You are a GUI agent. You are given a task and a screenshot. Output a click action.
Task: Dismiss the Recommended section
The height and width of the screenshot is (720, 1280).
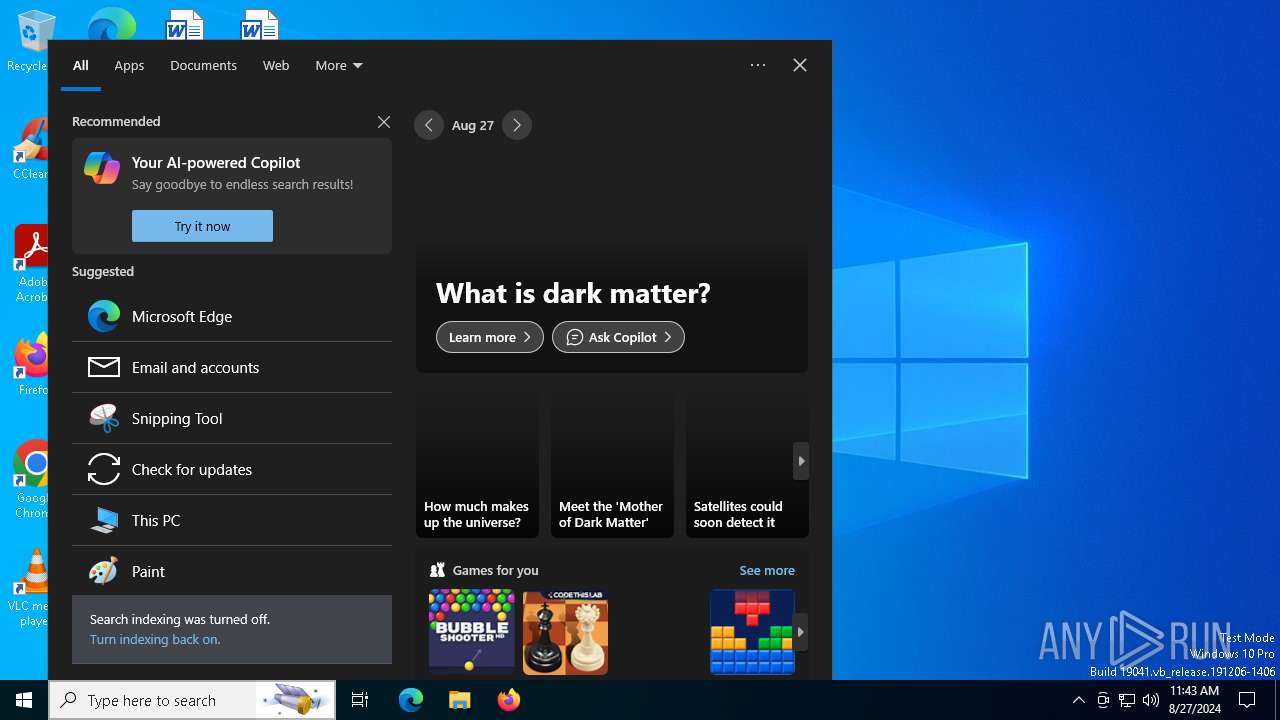(384, 122)
